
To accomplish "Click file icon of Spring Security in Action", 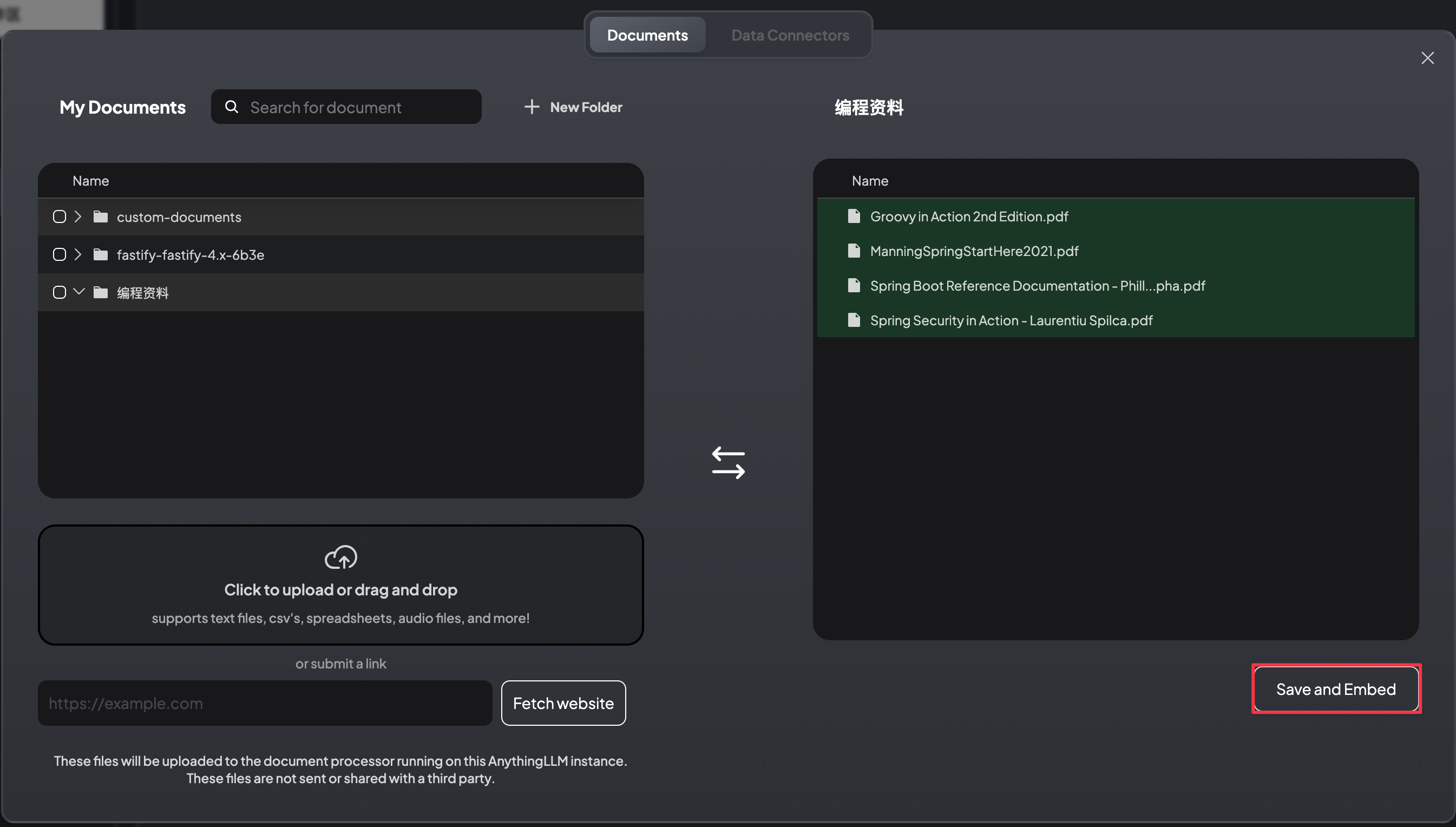I will point(854,320).
